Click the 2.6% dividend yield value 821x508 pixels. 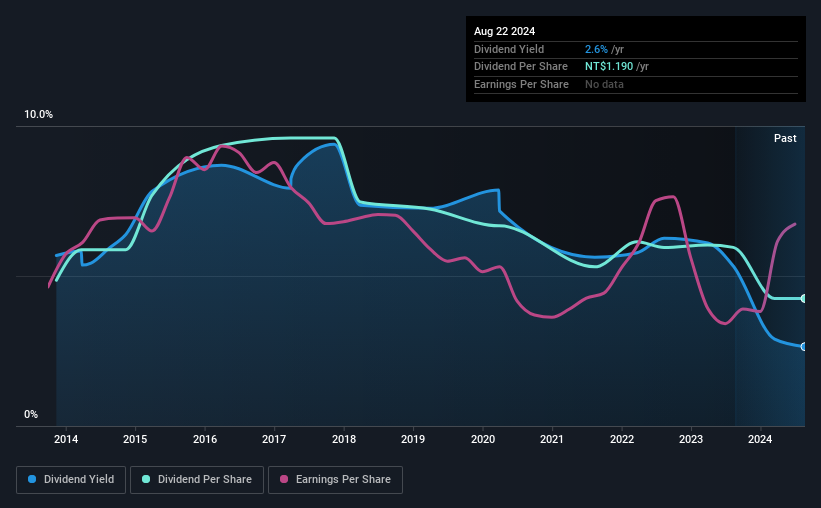[x=596, y=49]
